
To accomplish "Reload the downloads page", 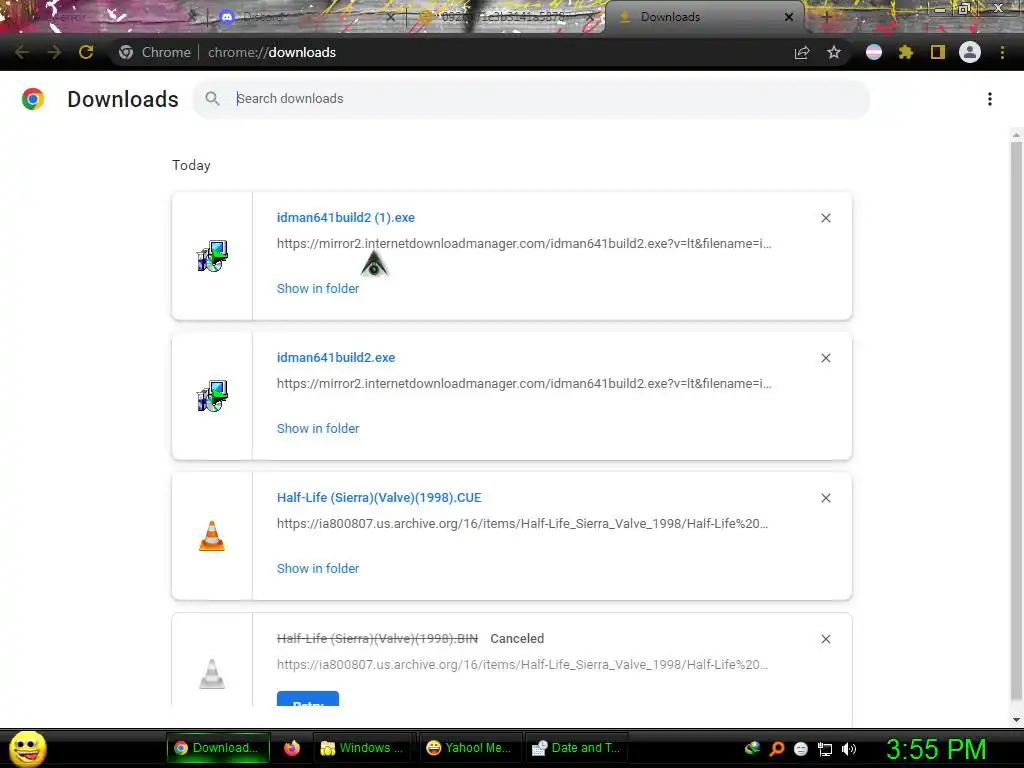I will [86, 52].
